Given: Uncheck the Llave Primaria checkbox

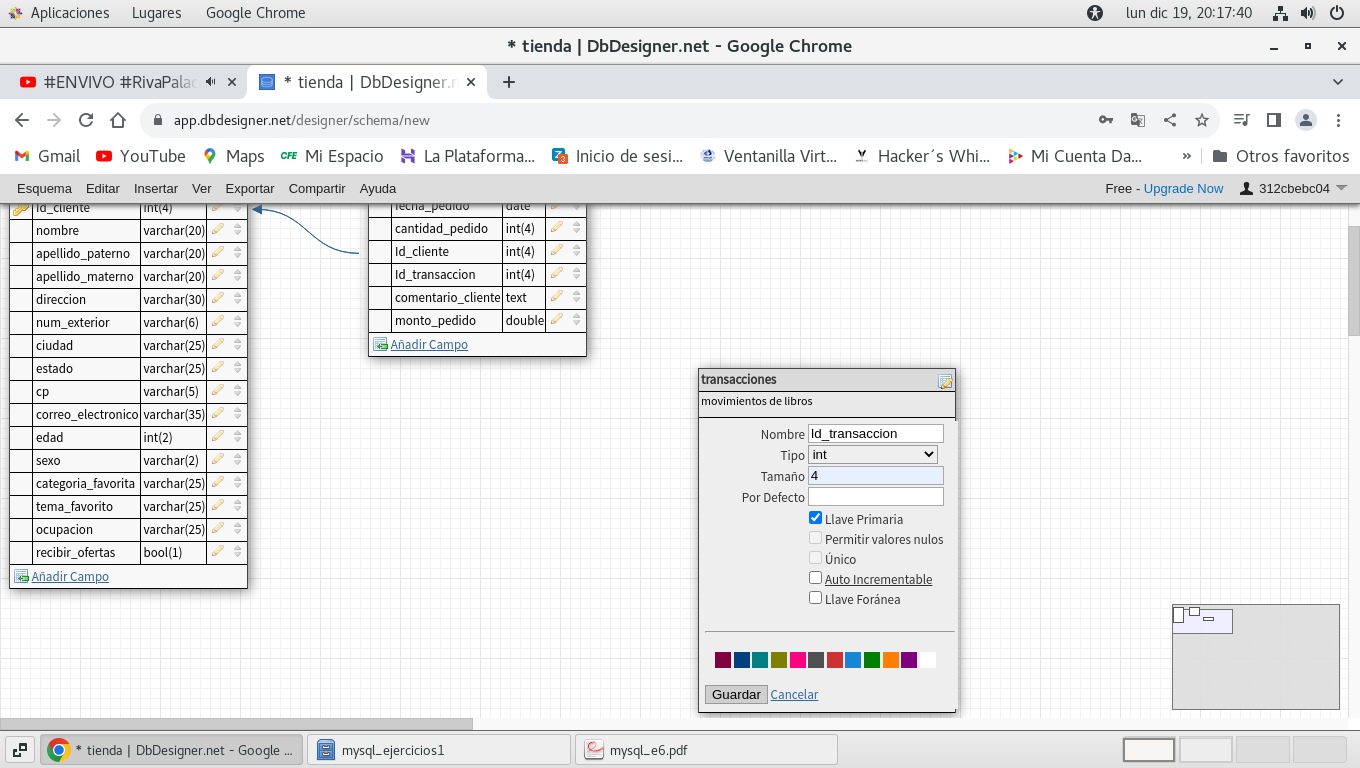Looking at the screenshot, I should [816, 518].
